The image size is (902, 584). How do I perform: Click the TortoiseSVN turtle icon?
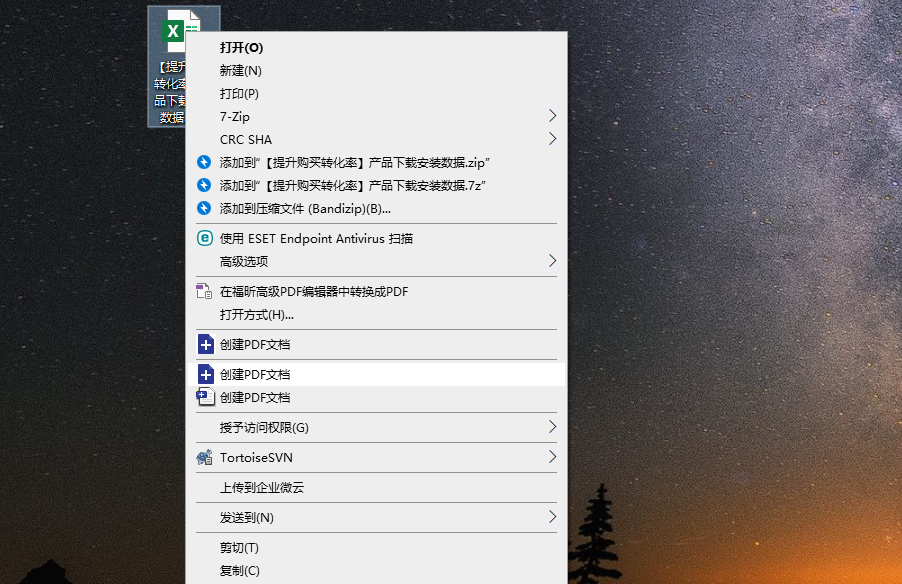203,457
